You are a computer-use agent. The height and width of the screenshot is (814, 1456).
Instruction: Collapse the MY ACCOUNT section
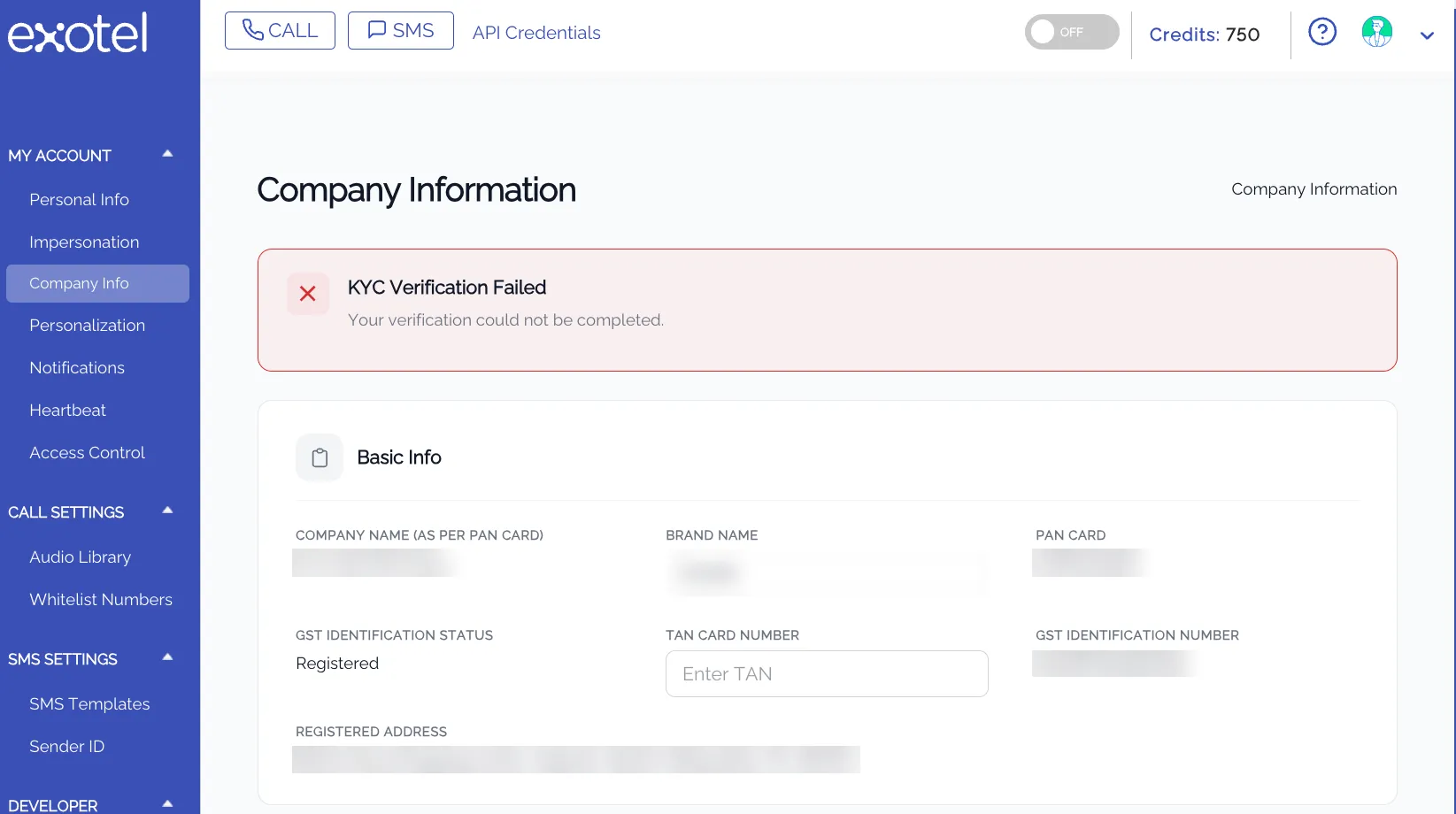tap(167, 154)
